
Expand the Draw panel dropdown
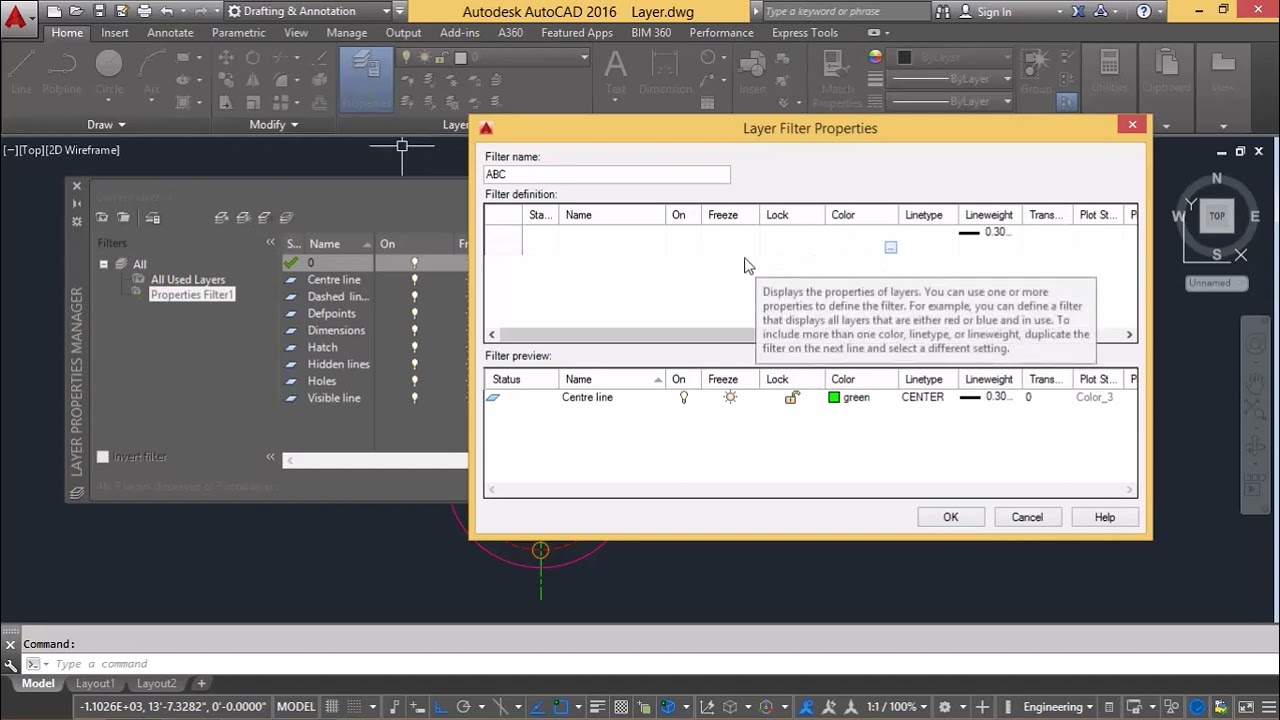pos(106,125)
